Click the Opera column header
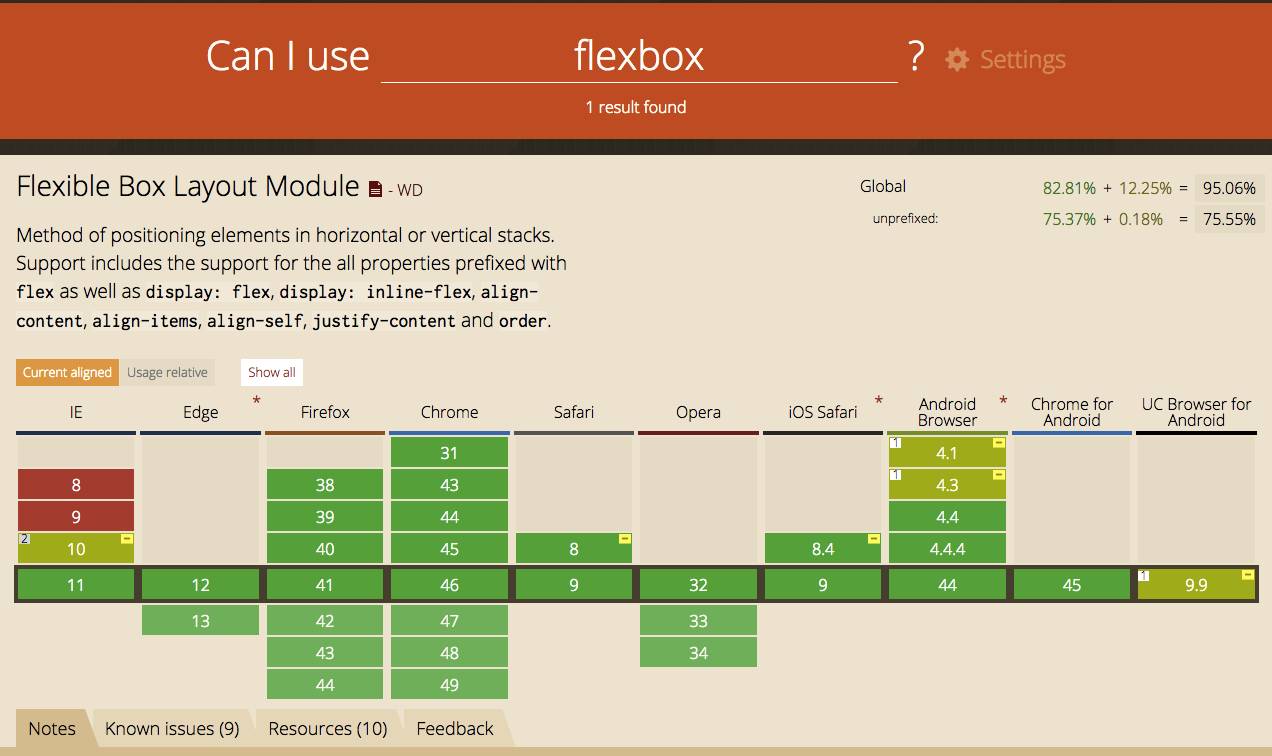Viewport: 1272px width, 756px height. pos(698,412)
